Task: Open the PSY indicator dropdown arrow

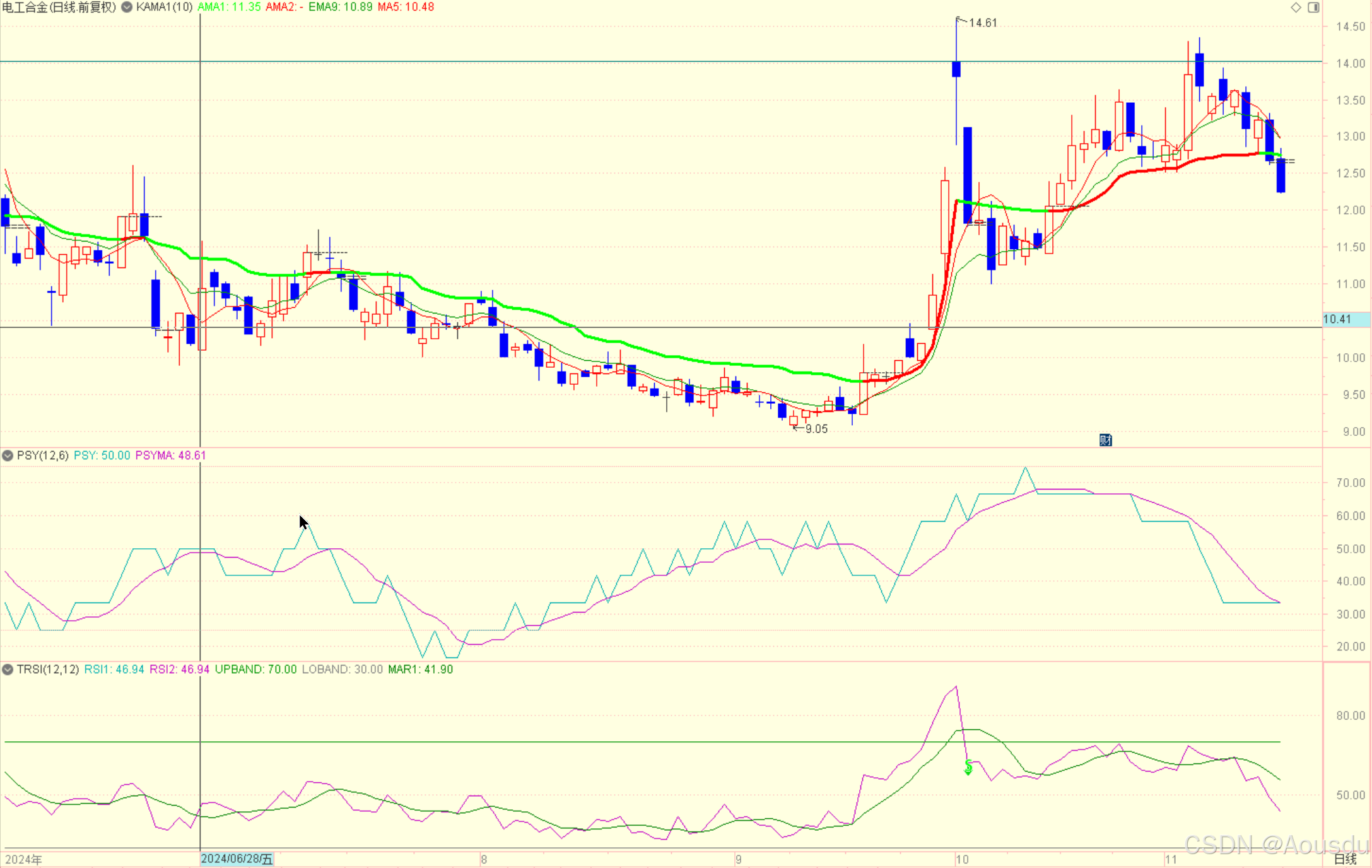Action: click(8, 455)
